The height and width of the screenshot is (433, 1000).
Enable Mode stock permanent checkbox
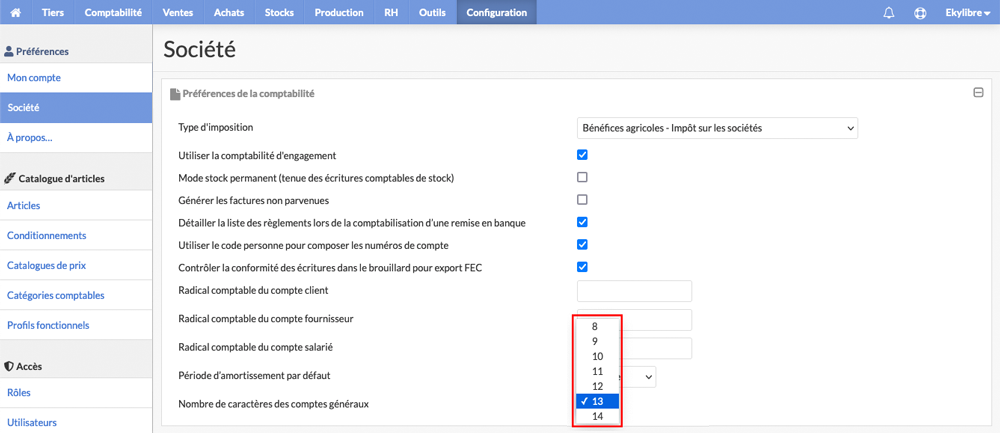[x=582, y=177]
